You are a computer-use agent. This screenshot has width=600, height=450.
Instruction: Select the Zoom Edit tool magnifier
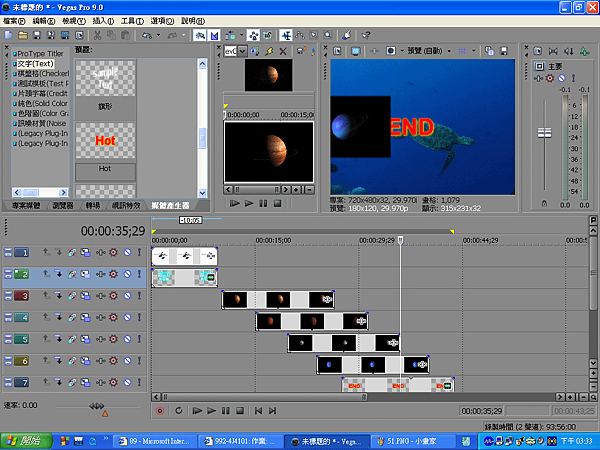point(328,36)
